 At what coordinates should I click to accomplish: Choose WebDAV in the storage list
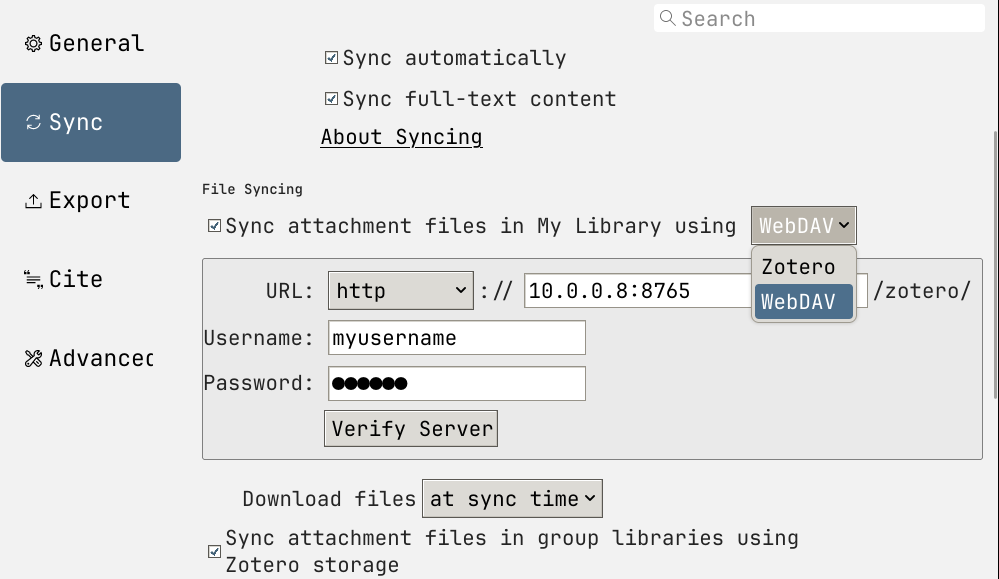803,301
